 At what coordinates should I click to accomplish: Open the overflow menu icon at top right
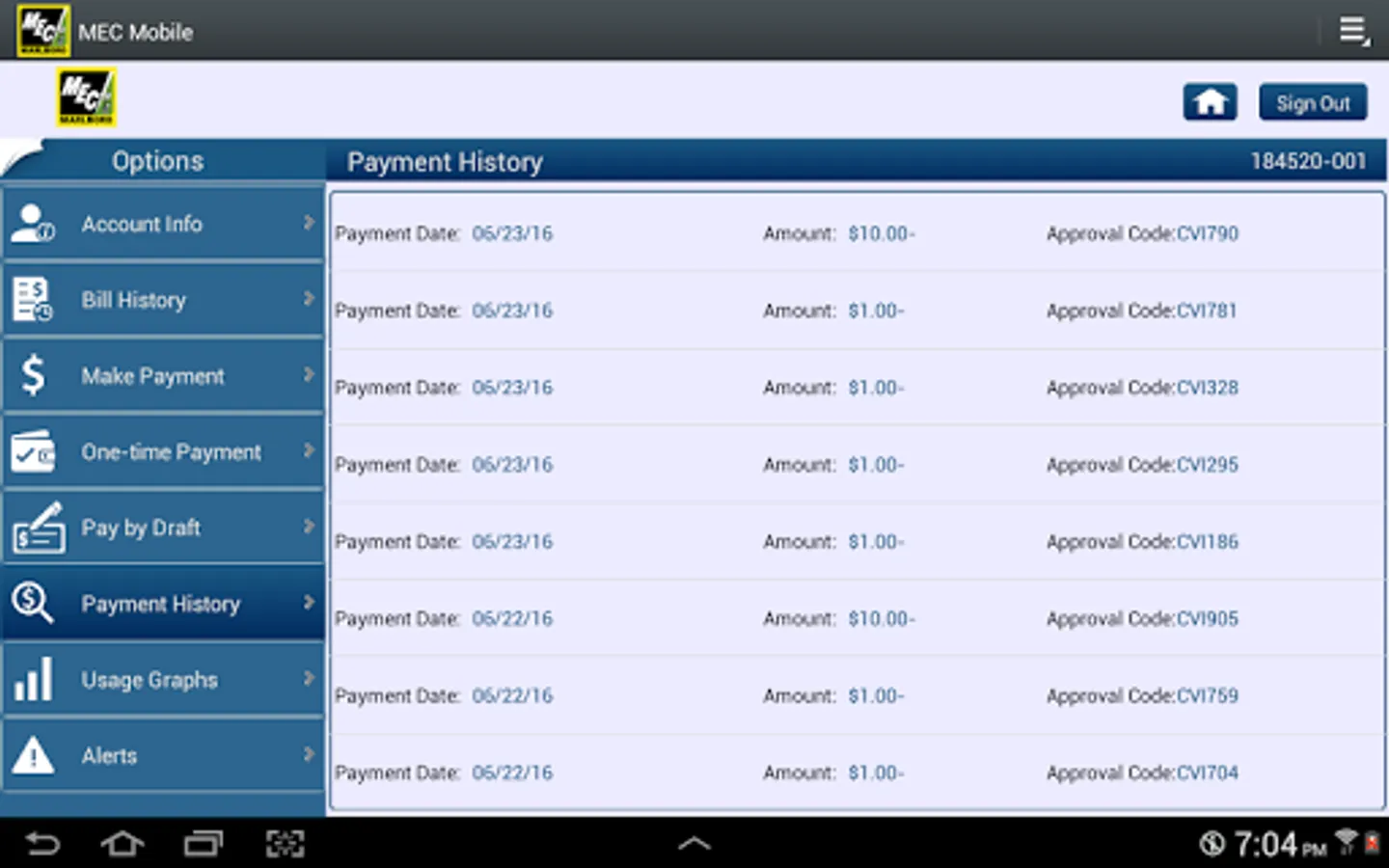[1354, 31]
